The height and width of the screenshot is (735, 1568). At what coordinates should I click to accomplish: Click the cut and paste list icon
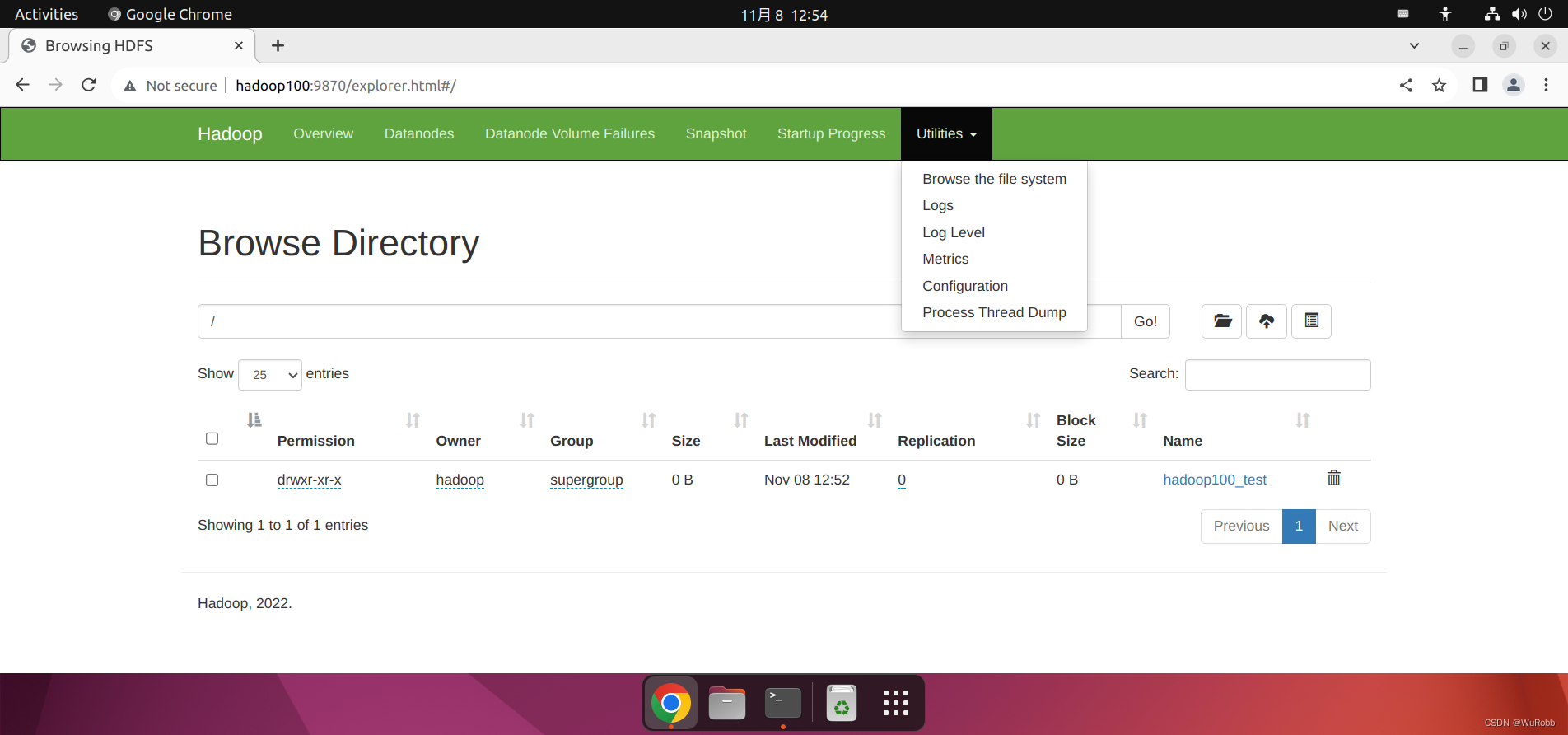click(x=1311, y=321)
